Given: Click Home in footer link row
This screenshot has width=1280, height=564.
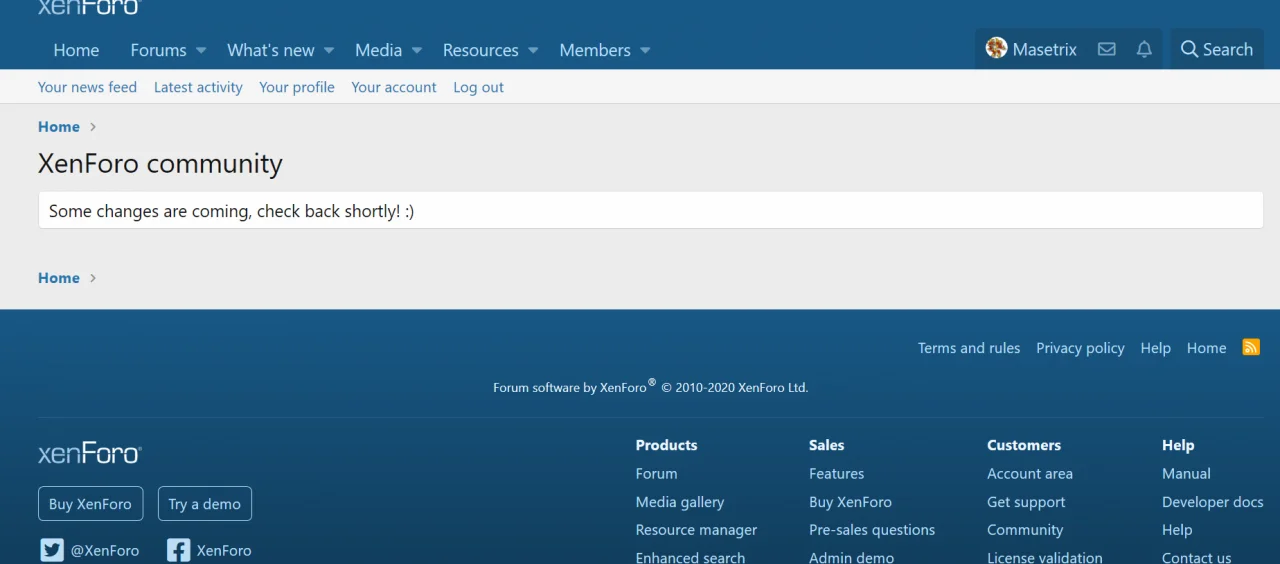Looking at the screenshot, I should click(x=1206, y=348).
